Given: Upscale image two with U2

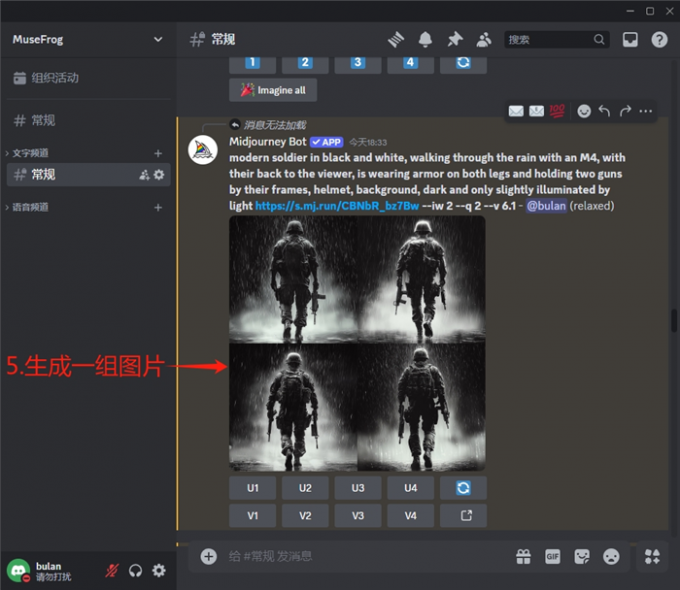Looking at the screenshot, I should (305, 488).
